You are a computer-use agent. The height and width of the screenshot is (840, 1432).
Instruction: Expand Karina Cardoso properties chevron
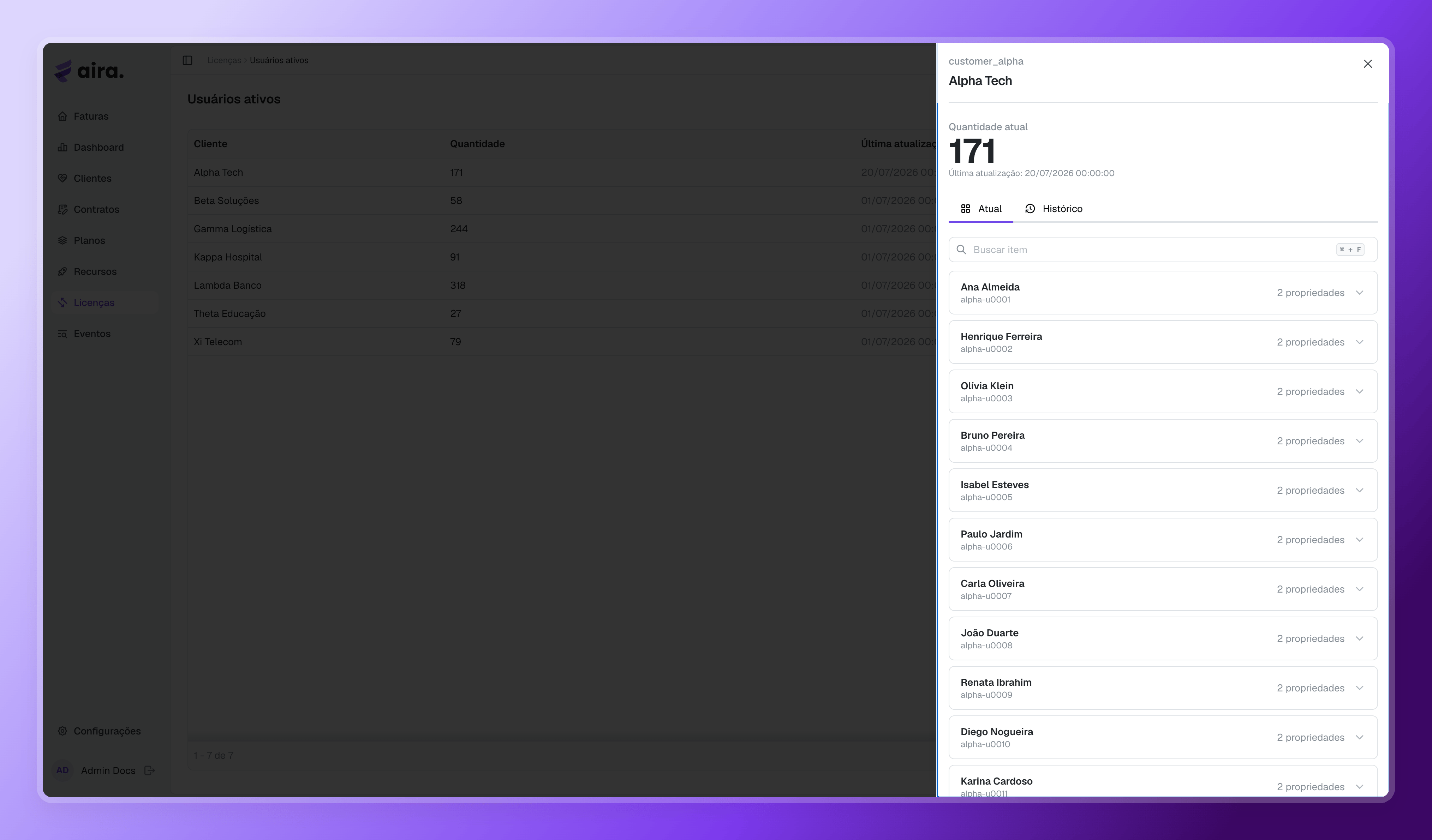pos(1360,787)
